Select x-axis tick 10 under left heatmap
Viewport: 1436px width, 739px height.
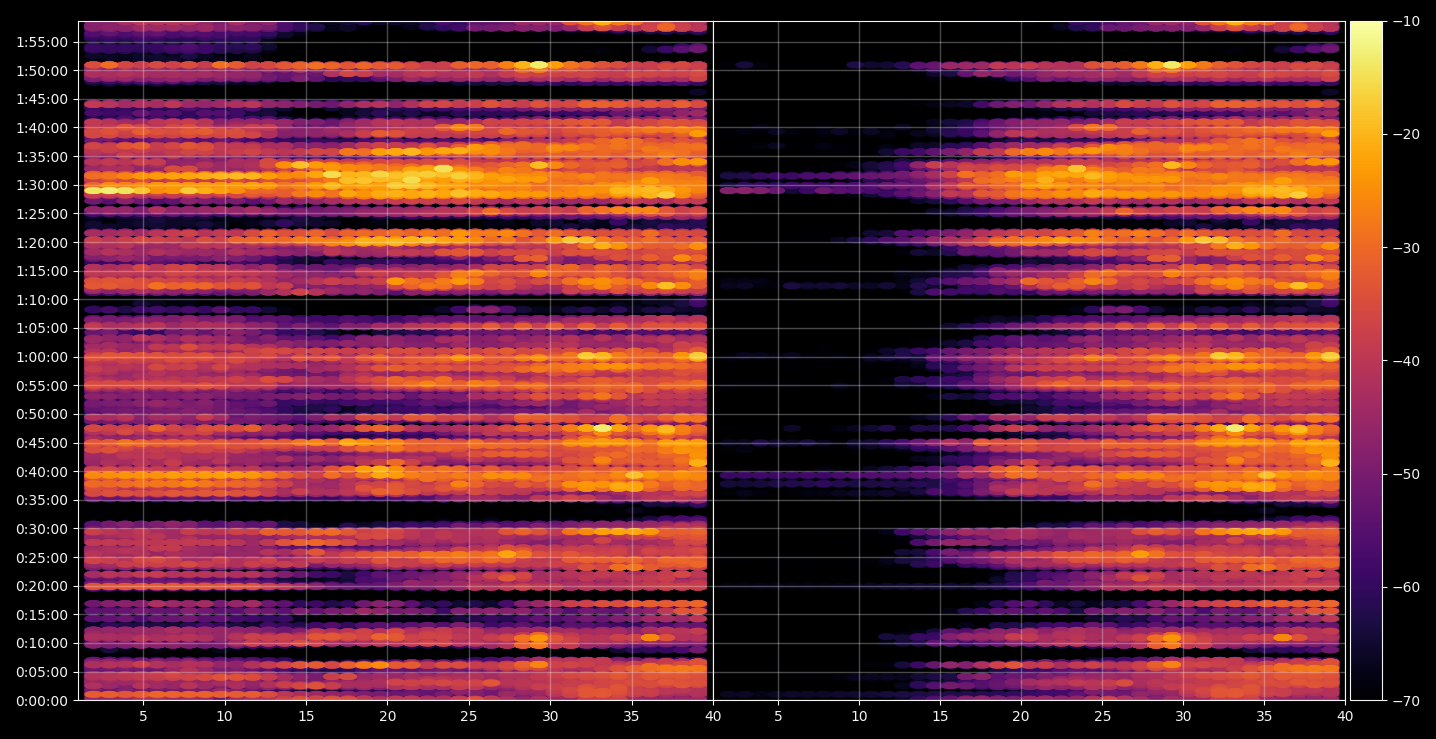[225, 716]
